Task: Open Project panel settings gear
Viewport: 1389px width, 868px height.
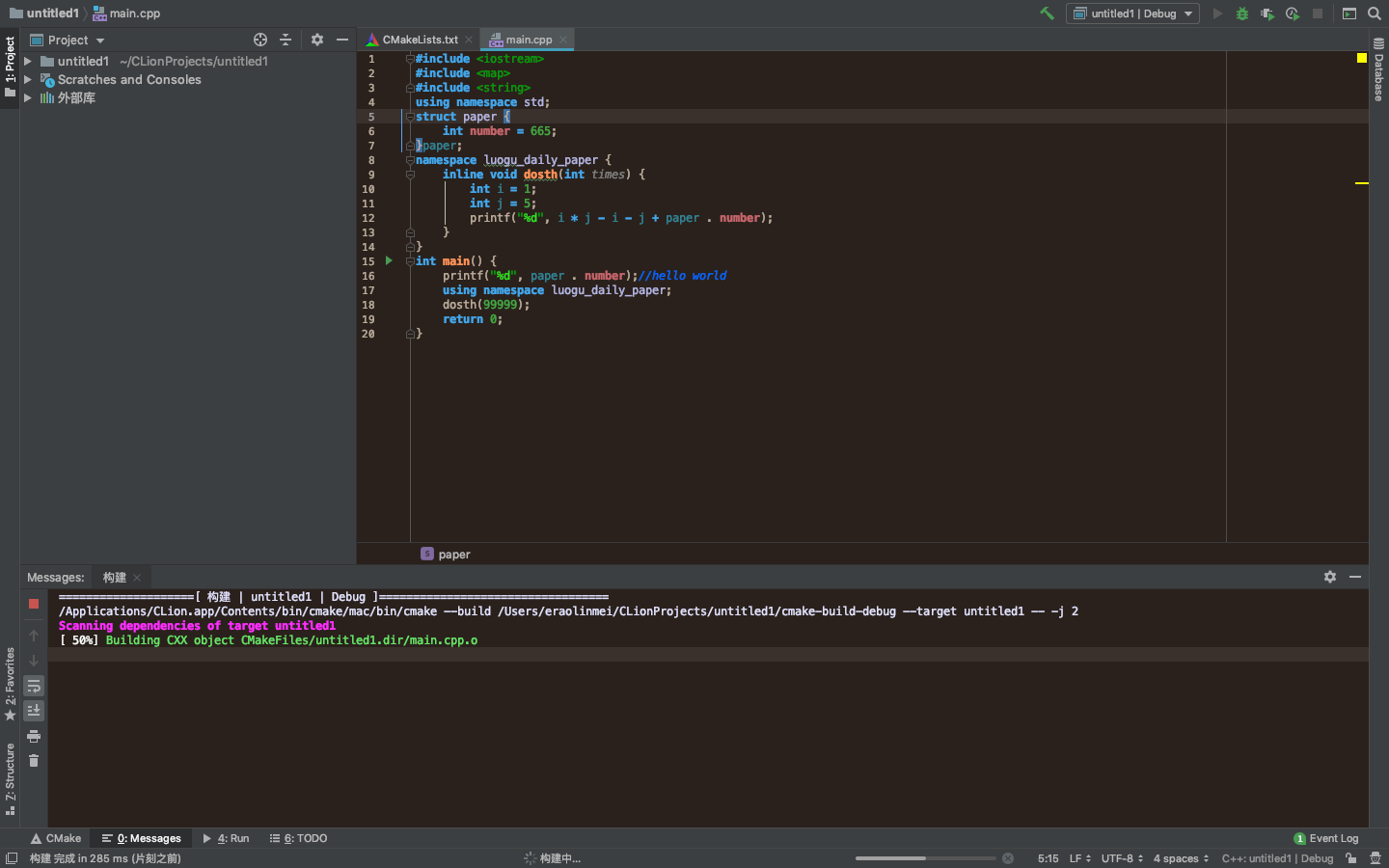Action: click(x=317, y=40)
